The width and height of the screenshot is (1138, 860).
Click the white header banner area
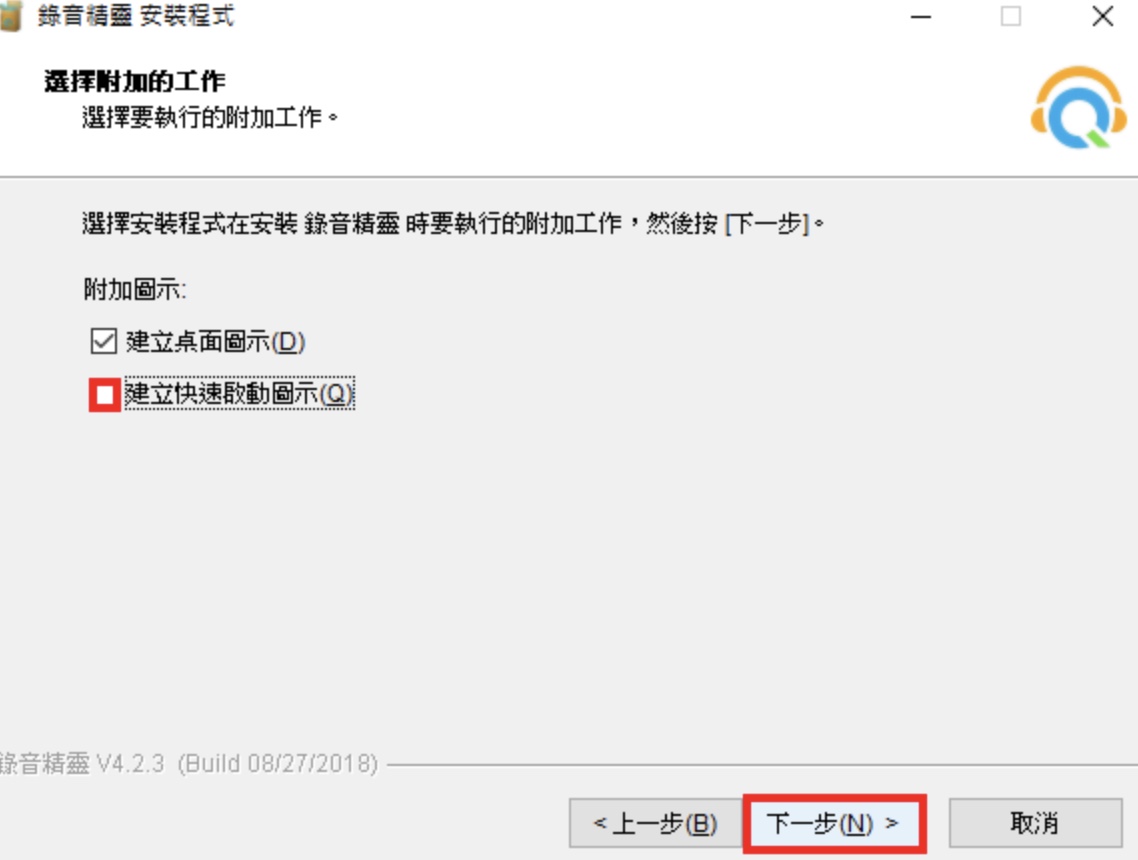pyautogui.click(x=569, y=104)
